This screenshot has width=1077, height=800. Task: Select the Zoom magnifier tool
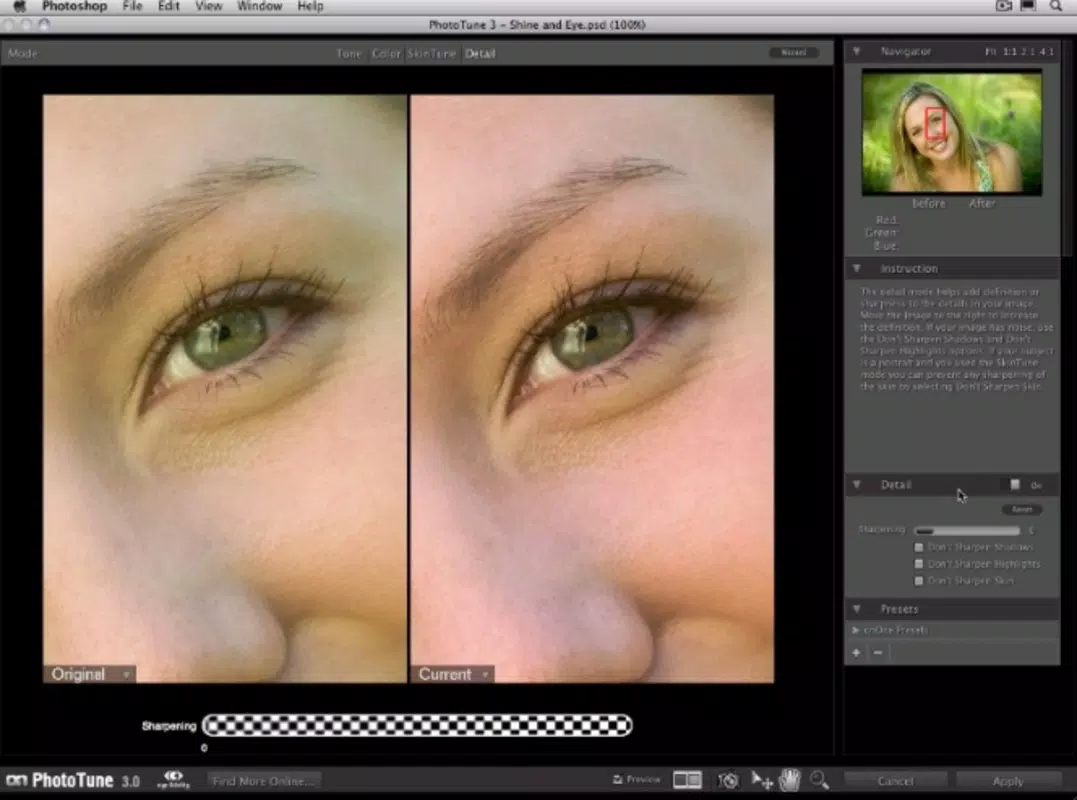click(x=819, y=780)
